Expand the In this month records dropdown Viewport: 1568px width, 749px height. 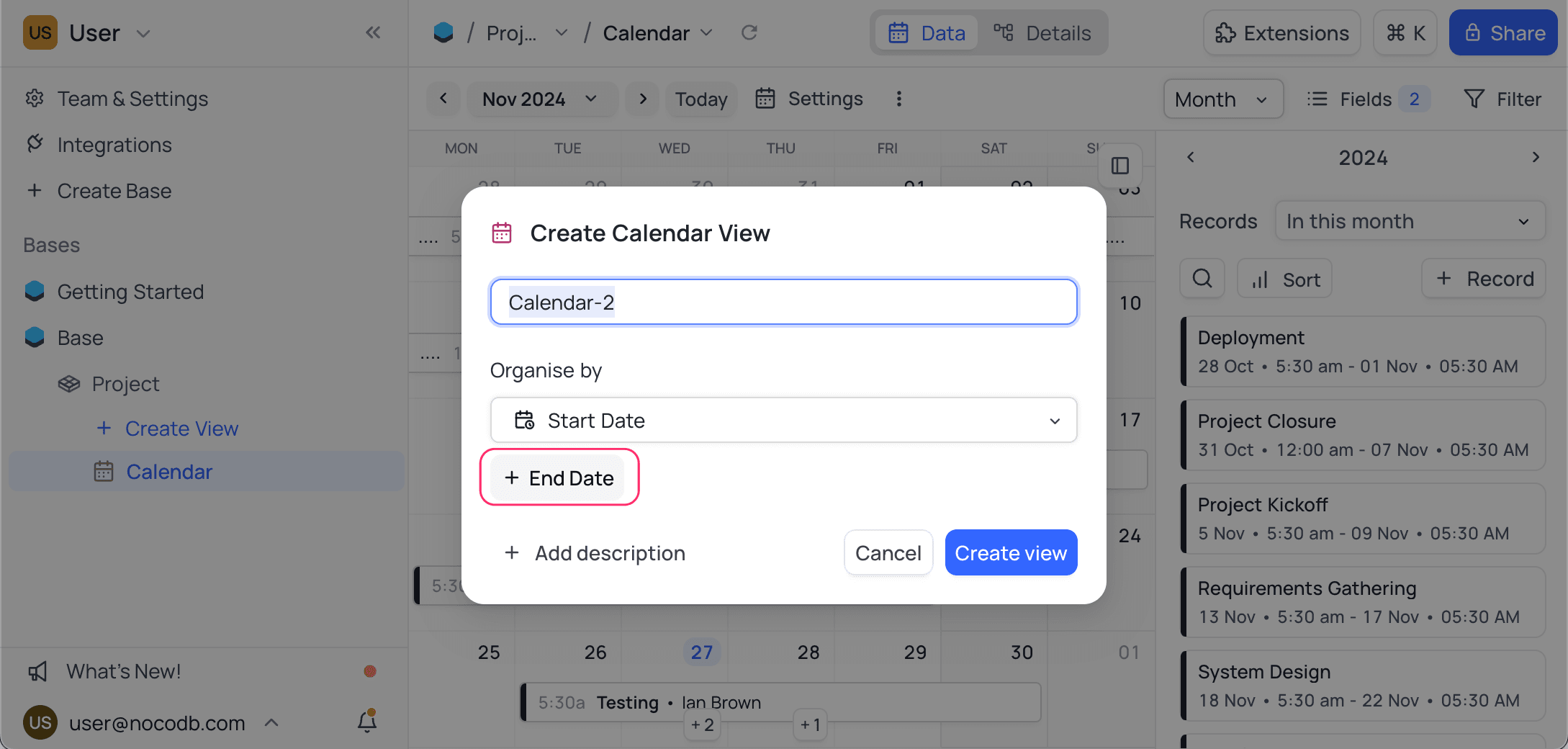coord(1410,221)
